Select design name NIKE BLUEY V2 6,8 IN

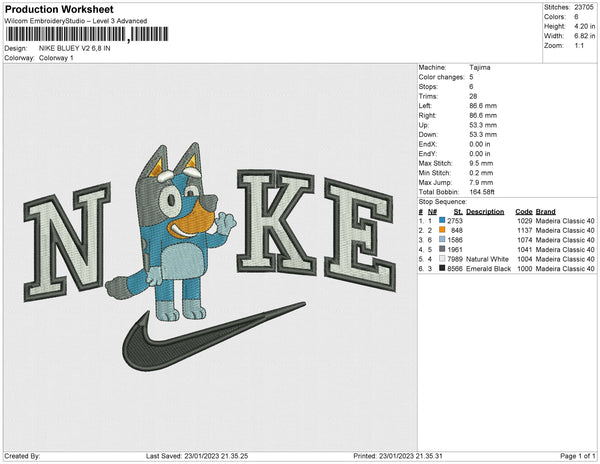75,48
